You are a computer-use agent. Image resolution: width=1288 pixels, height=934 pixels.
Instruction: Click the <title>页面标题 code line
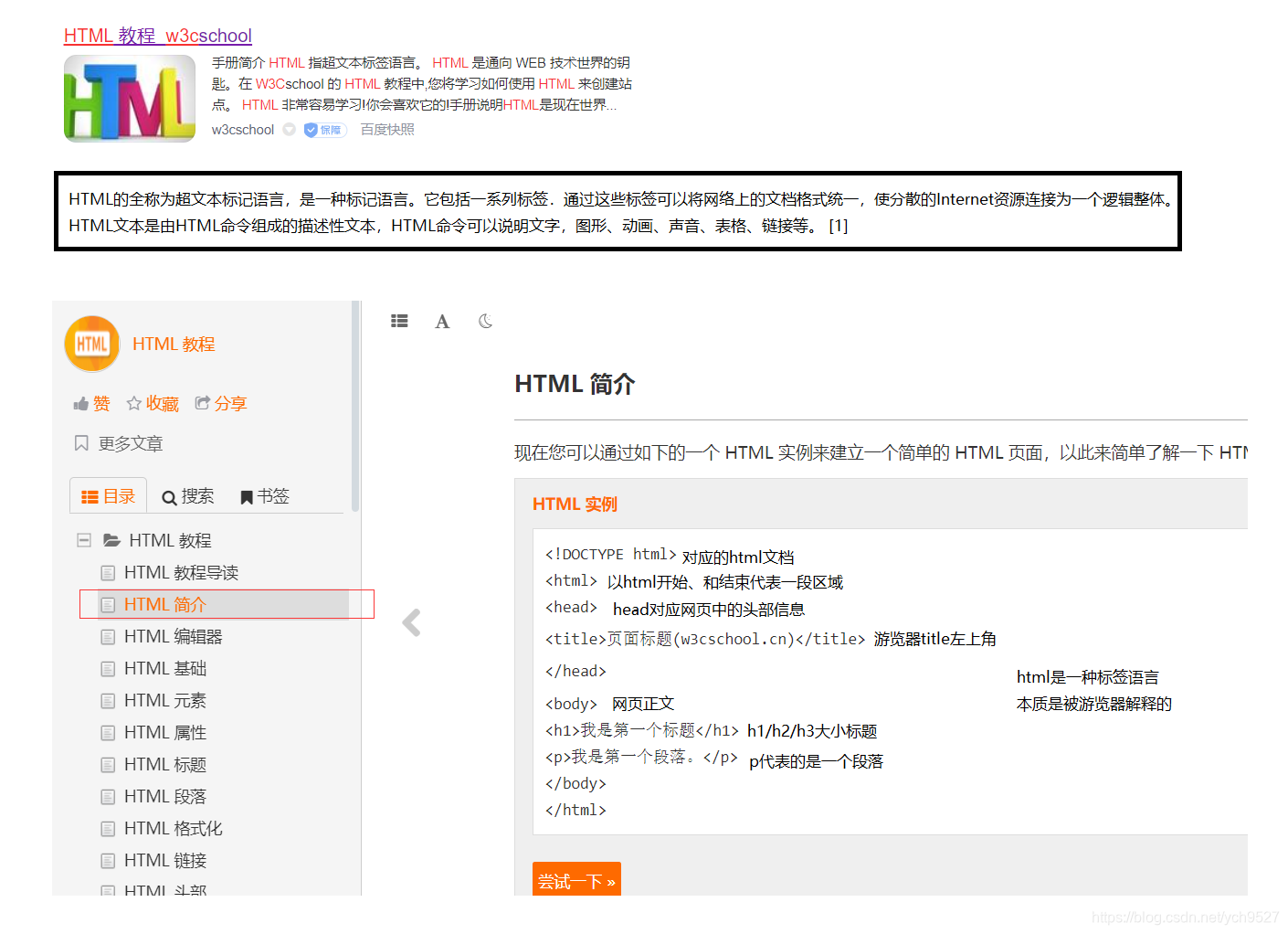click(x=704, y=639)
